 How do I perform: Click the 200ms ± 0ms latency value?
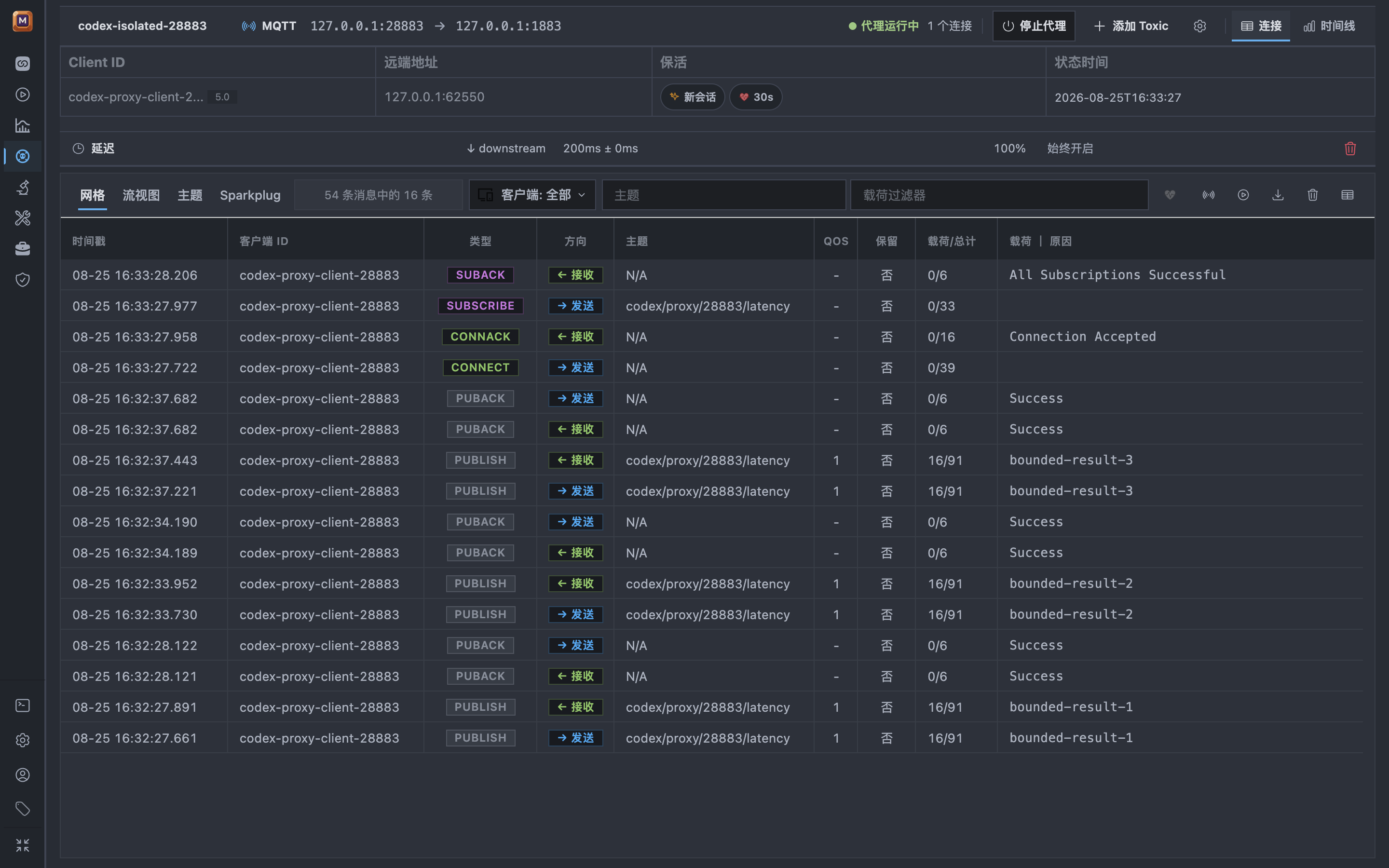600,149
